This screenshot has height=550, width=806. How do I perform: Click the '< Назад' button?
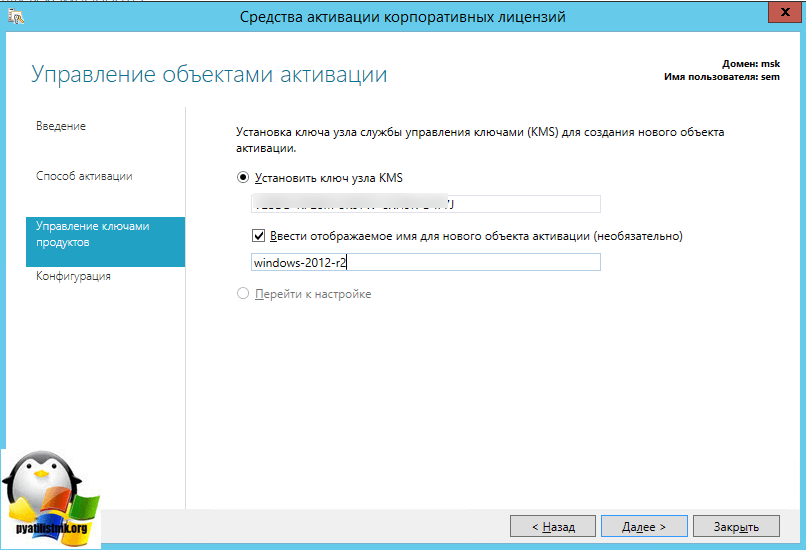click(x=553, y=526)
